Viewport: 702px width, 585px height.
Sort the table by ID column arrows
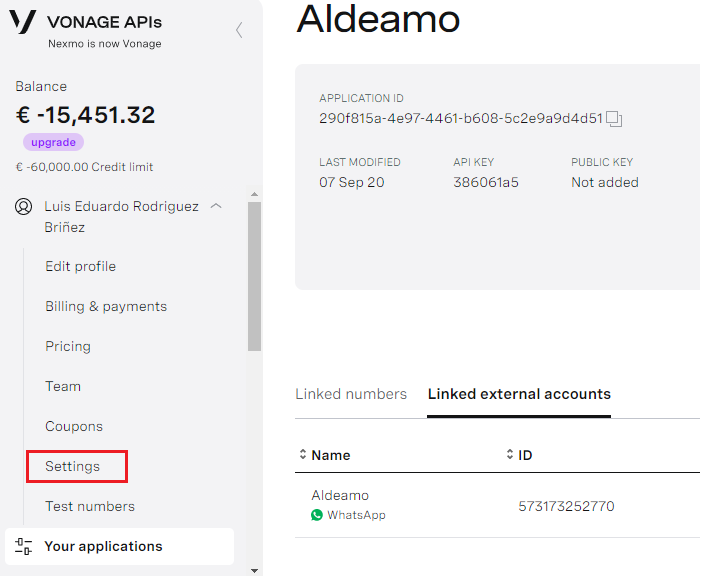(509, 454)
